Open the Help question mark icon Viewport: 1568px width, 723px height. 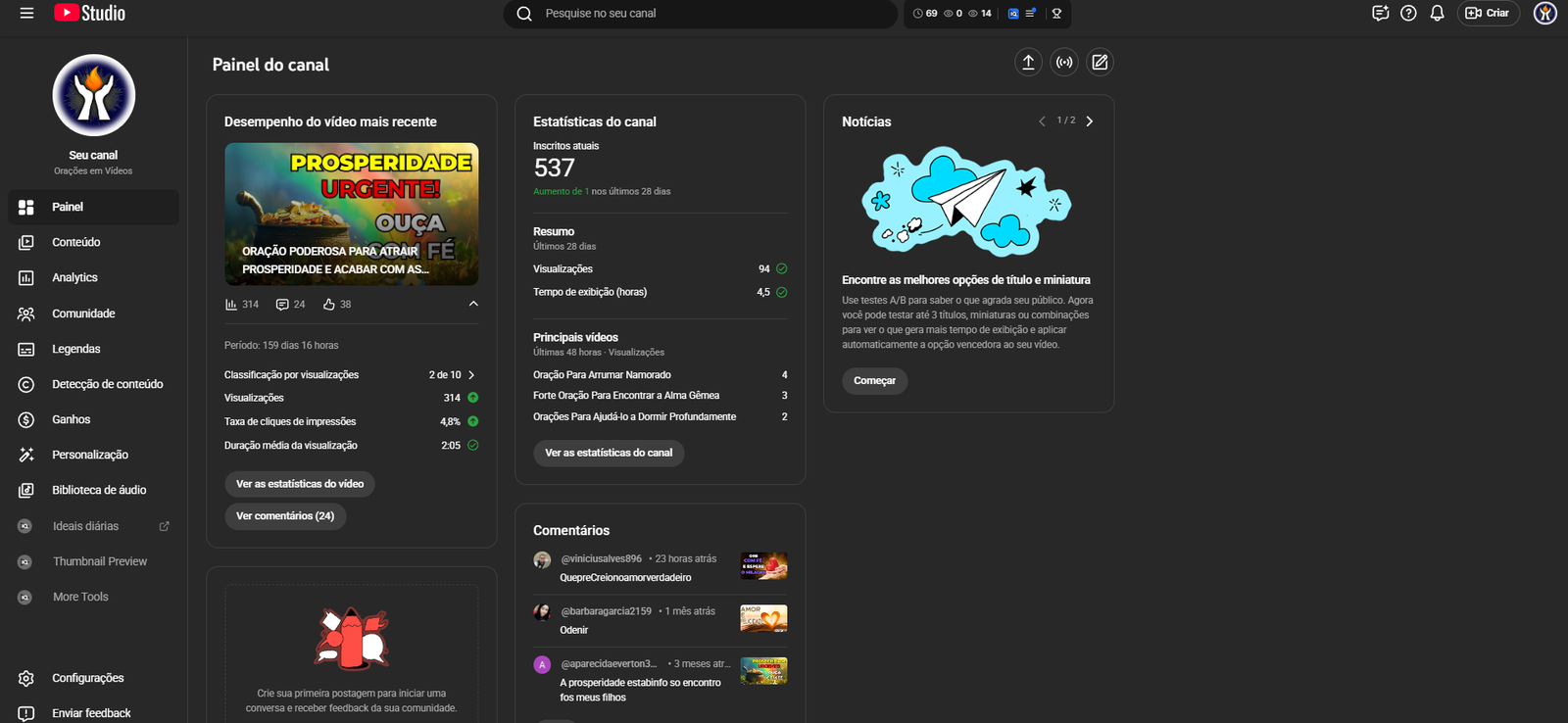pos(1408,14)
